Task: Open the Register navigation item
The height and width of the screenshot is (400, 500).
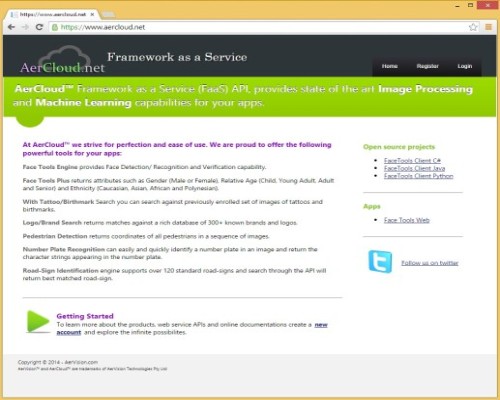Action: tap(428, 66)
